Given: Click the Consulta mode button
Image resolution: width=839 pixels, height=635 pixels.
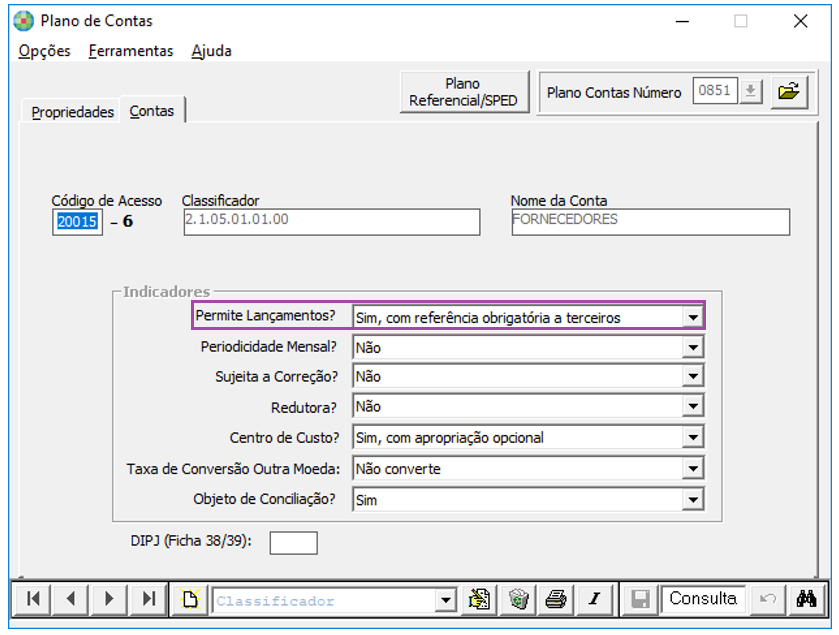Looking at the screenshot, I should click(703, 598).
